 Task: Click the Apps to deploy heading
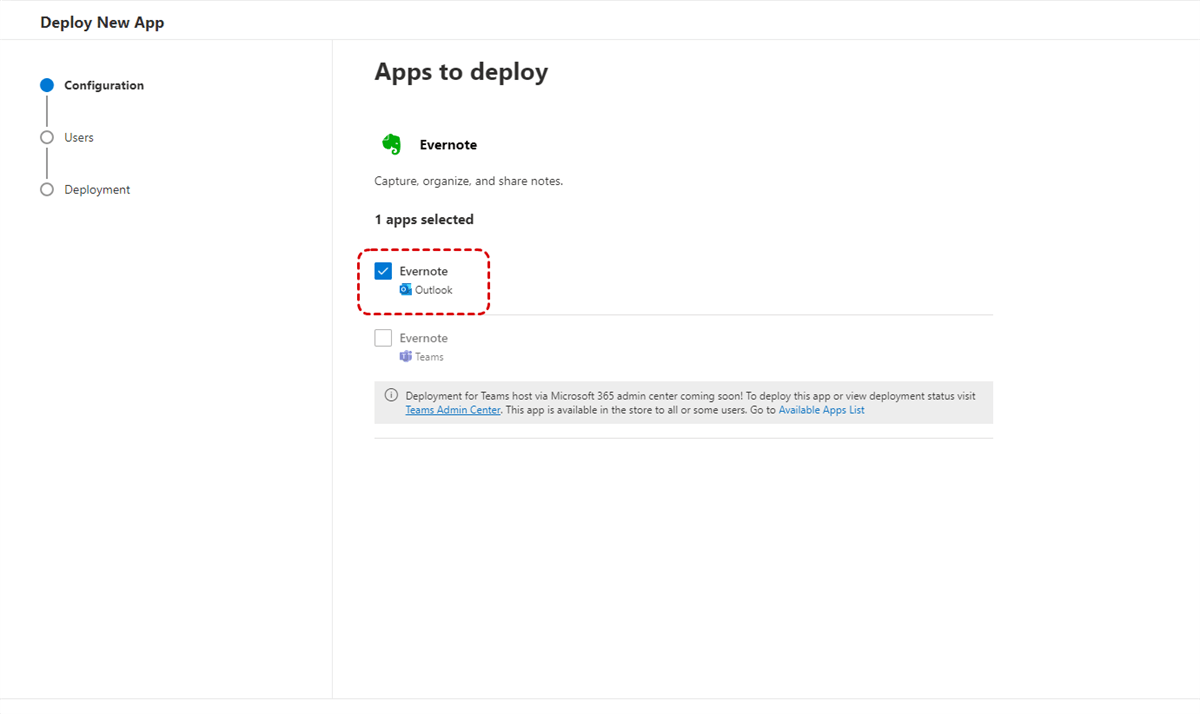coord(461,72)
